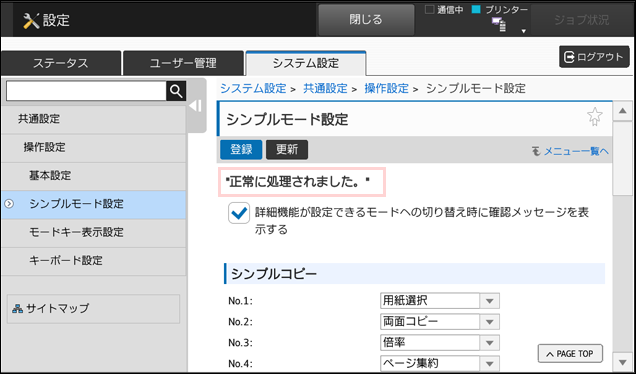Open 共通設定 in the side menu
Screen dimensions: 636x374
(94, 119)
